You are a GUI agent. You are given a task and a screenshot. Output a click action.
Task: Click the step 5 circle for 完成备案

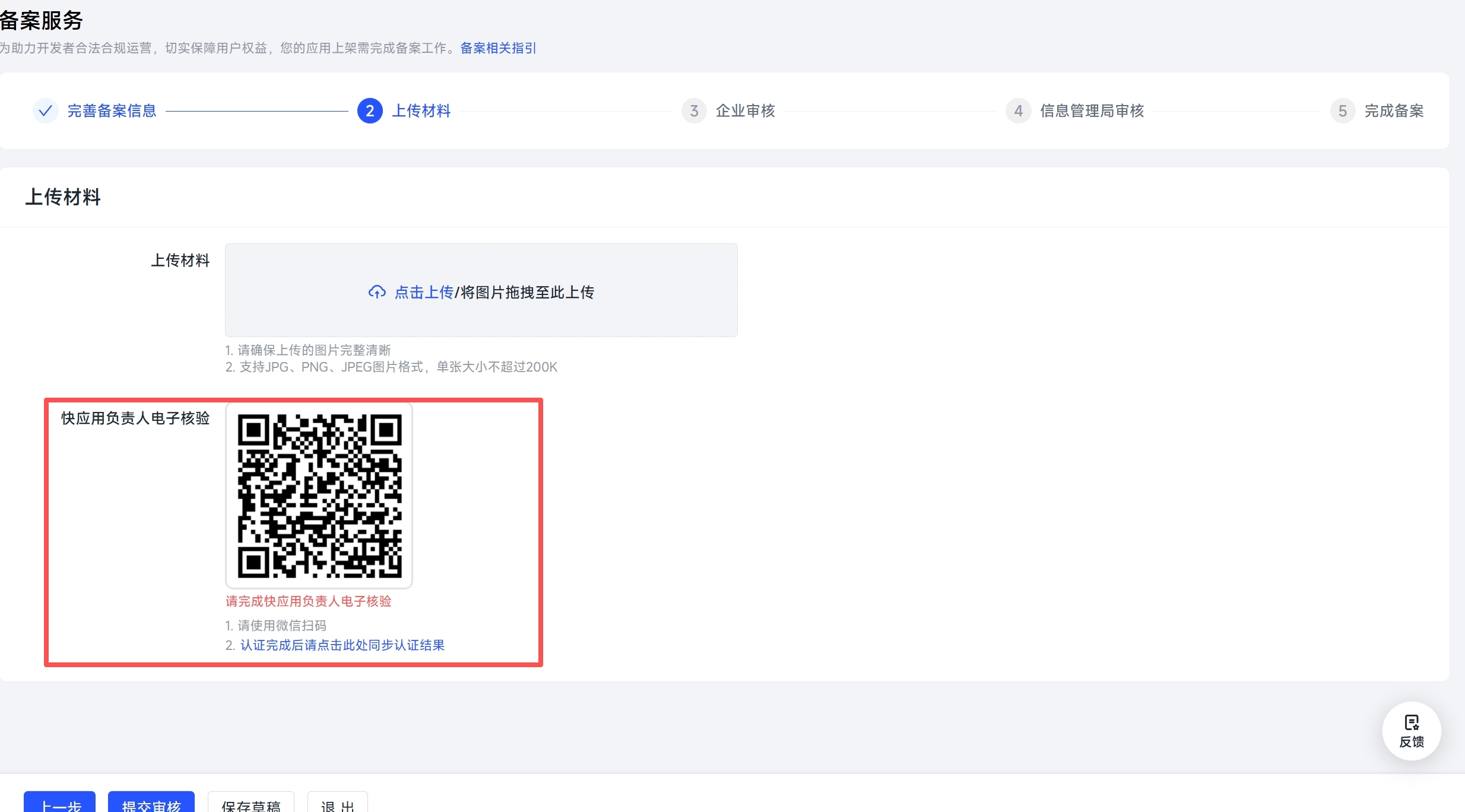click(x=1343, y=111)
